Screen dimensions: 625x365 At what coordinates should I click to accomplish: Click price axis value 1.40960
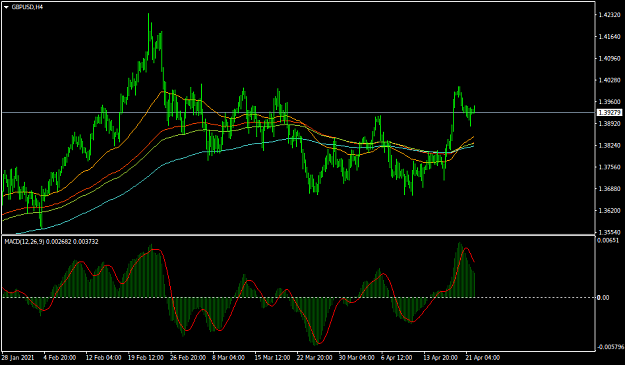click(x=609, y=59)
